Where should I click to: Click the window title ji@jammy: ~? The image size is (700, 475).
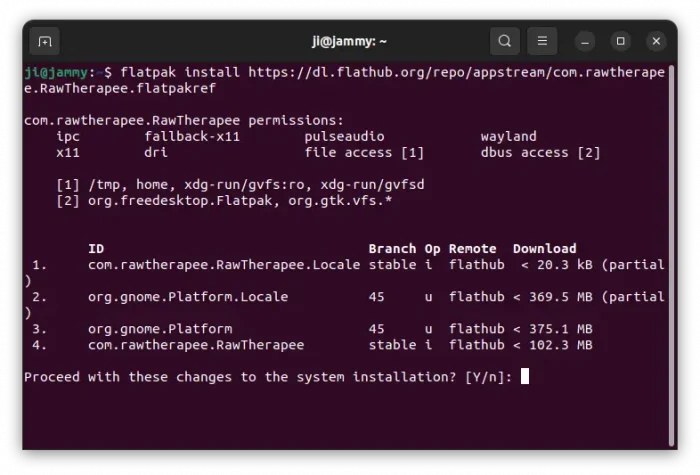pos(349,41)
